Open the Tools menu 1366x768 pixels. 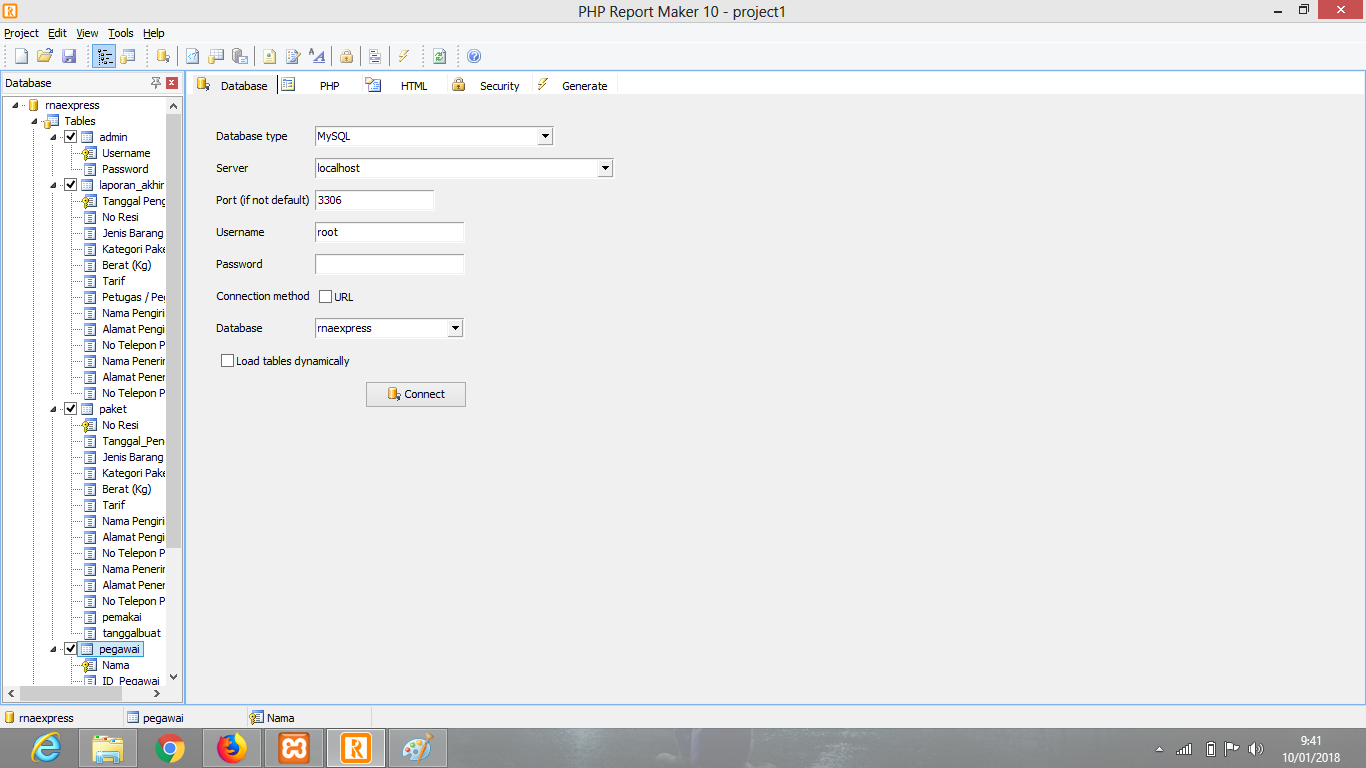(120, 33)
